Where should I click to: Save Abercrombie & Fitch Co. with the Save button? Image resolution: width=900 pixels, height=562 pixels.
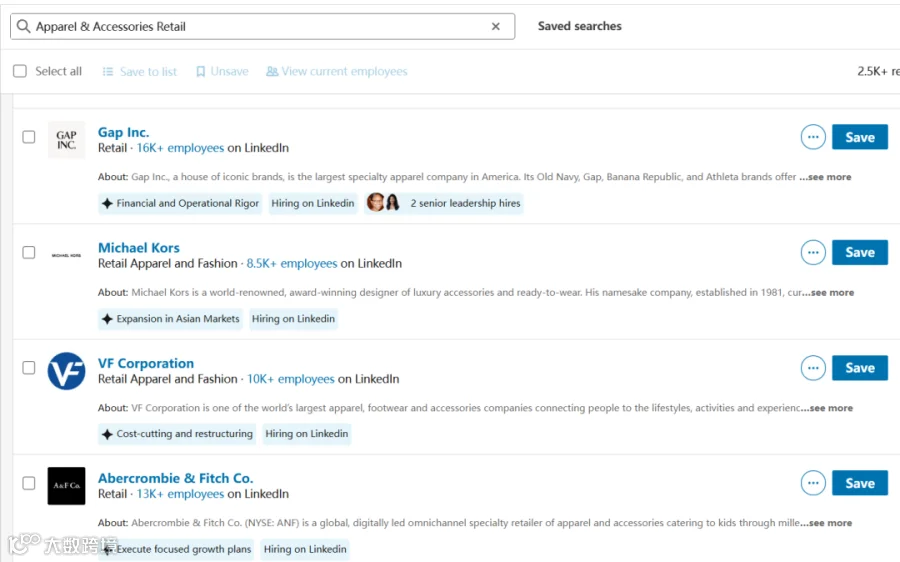[x=860, y=483]
